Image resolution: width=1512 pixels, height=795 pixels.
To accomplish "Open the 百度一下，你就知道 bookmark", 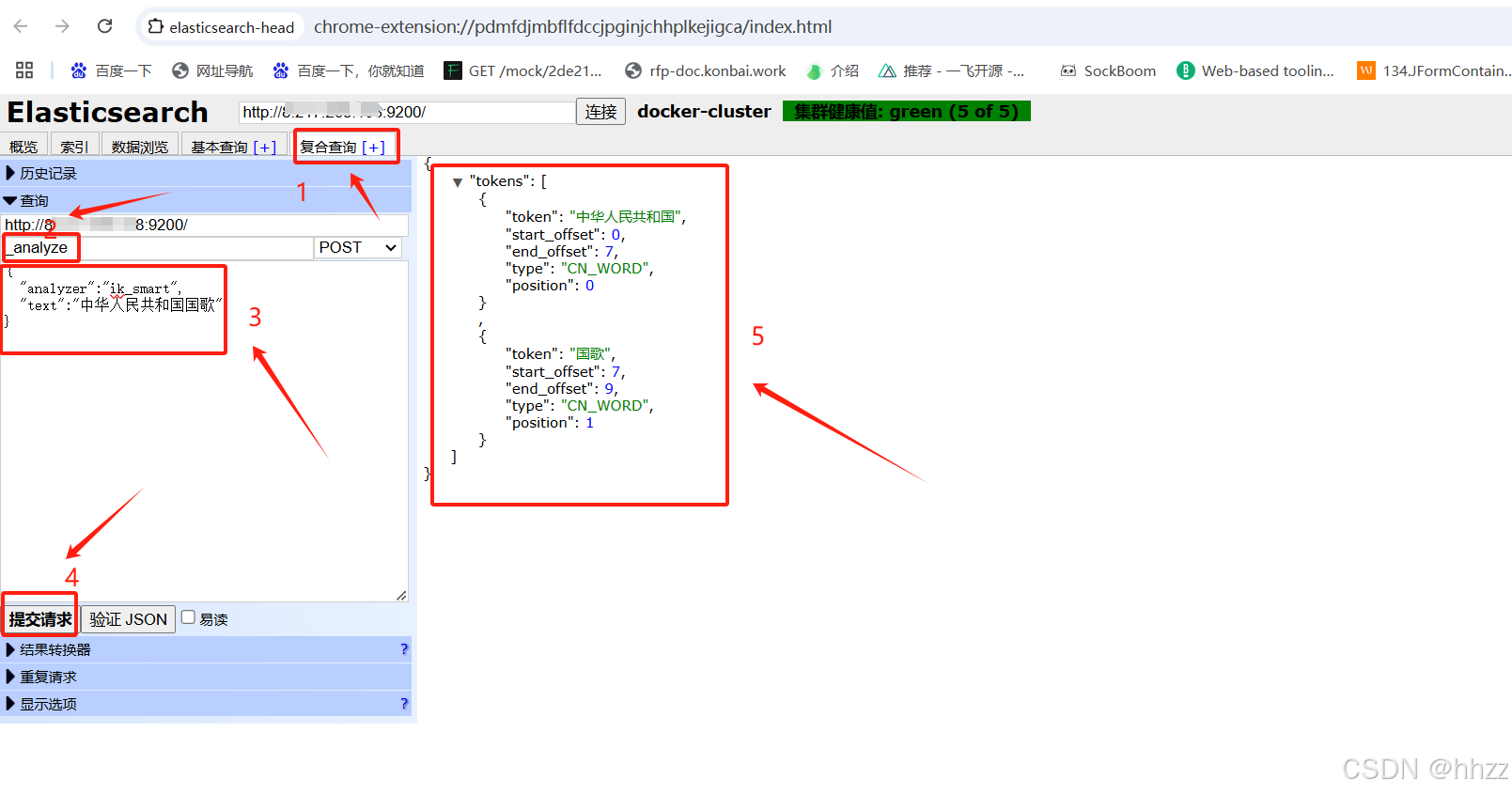I will coord(348,70).
